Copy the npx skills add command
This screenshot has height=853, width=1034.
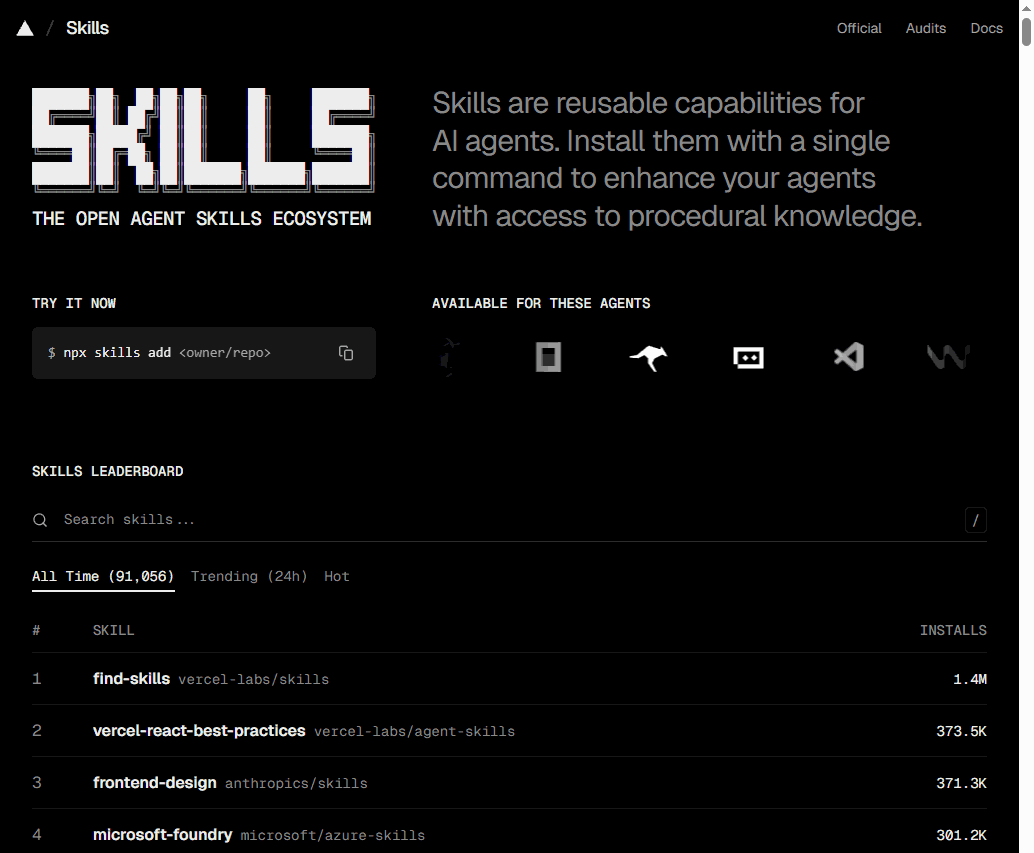pyautogui.click(x=346, y=353)
